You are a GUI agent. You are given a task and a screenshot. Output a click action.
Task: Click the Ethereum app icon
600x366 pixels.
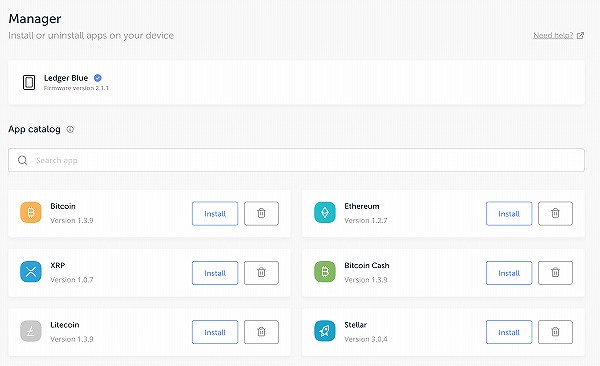point(324,212)
